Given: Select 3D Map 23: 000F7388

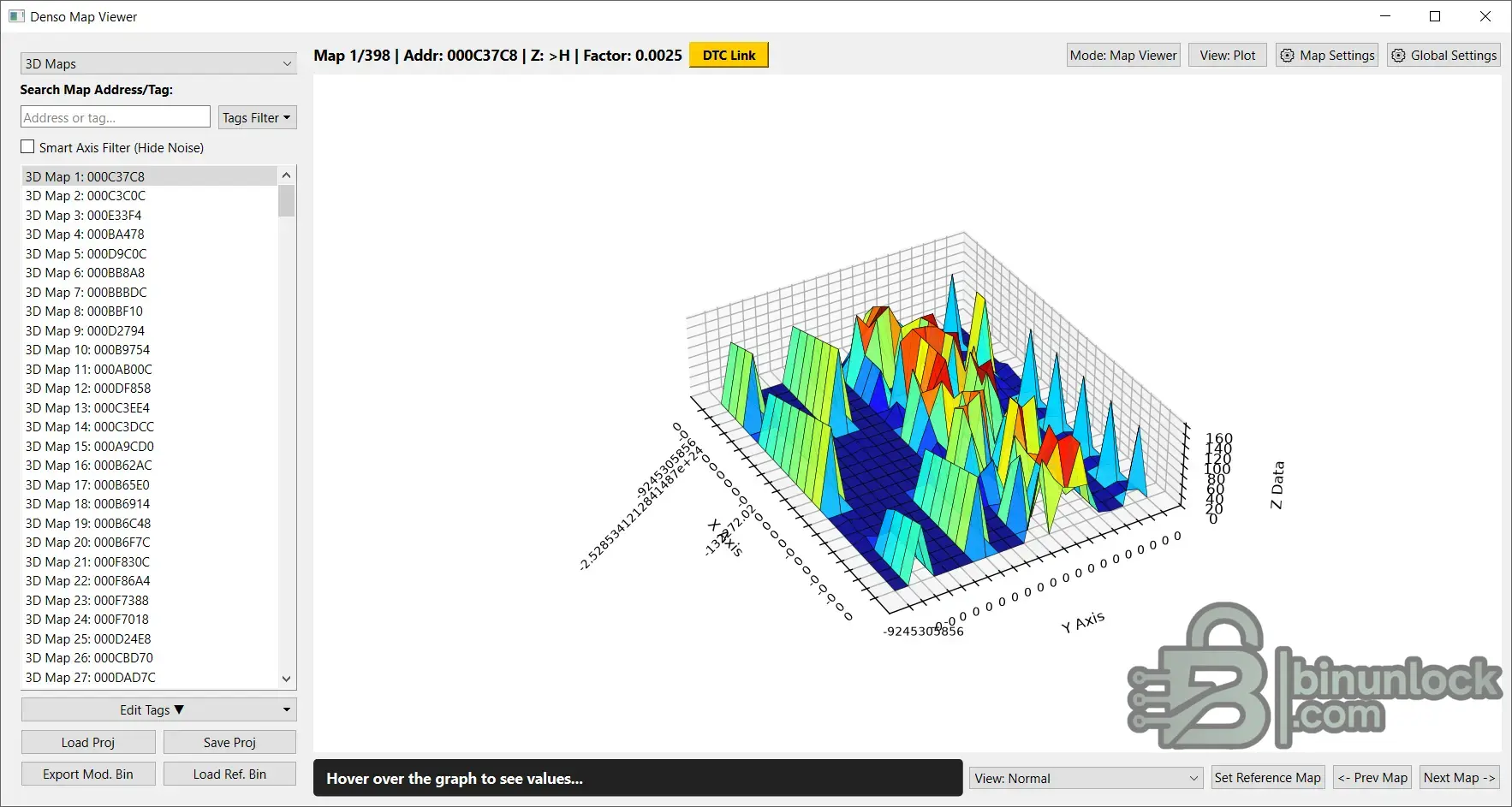Looking at the screenshot, I should tap(150, 600).
